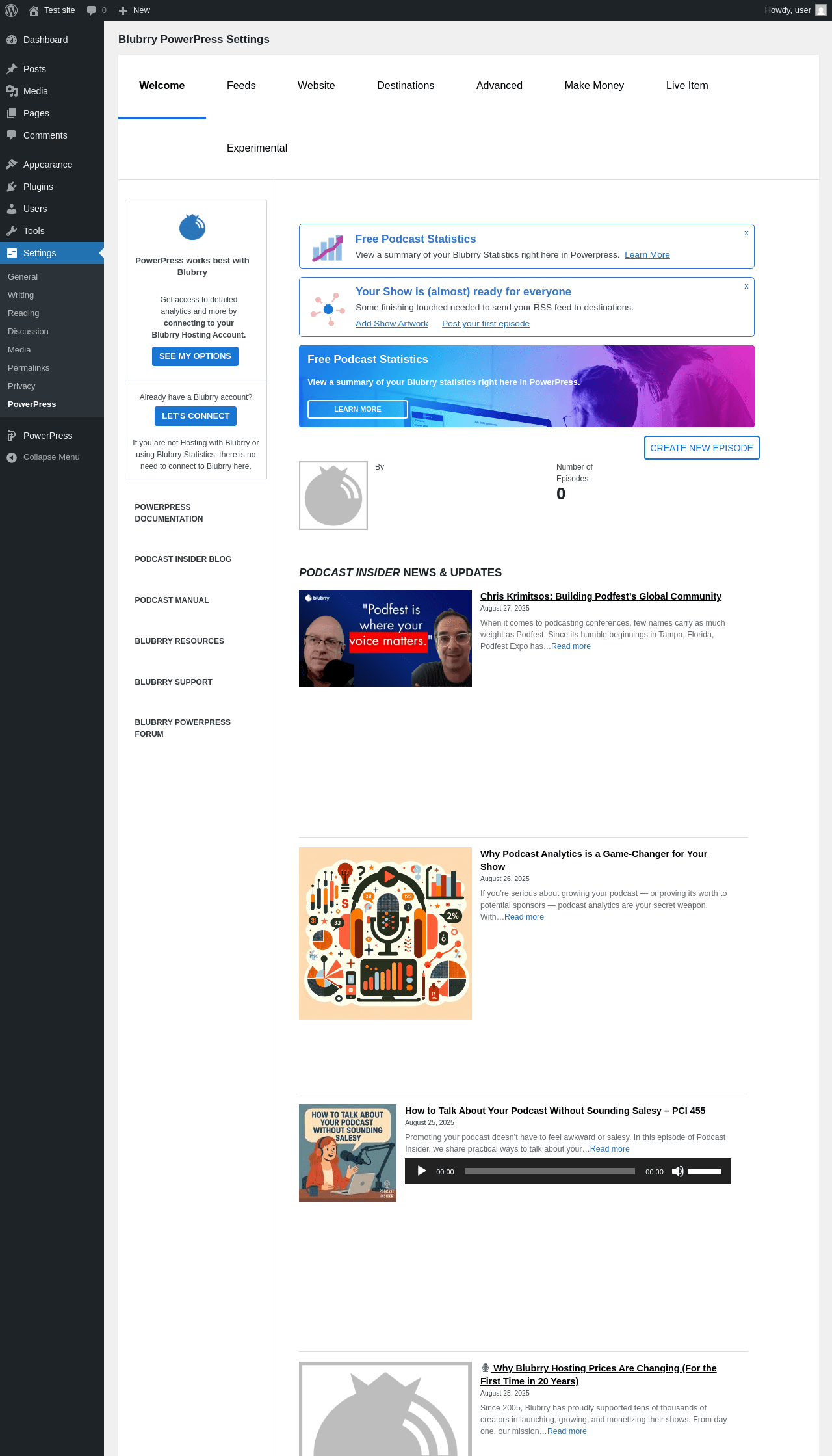Open Podcast Manual link
Screen dimensions: 832x1456
172,600
